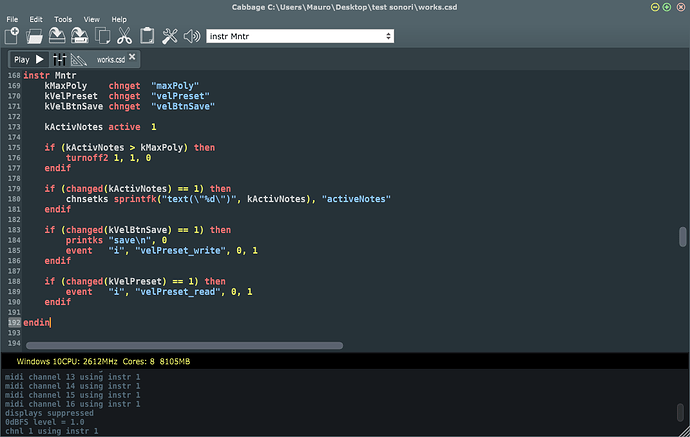Viewport: 690px width, 437px height.
Task: Open GUI edit mode ruler icon
Action: (79, 59)
